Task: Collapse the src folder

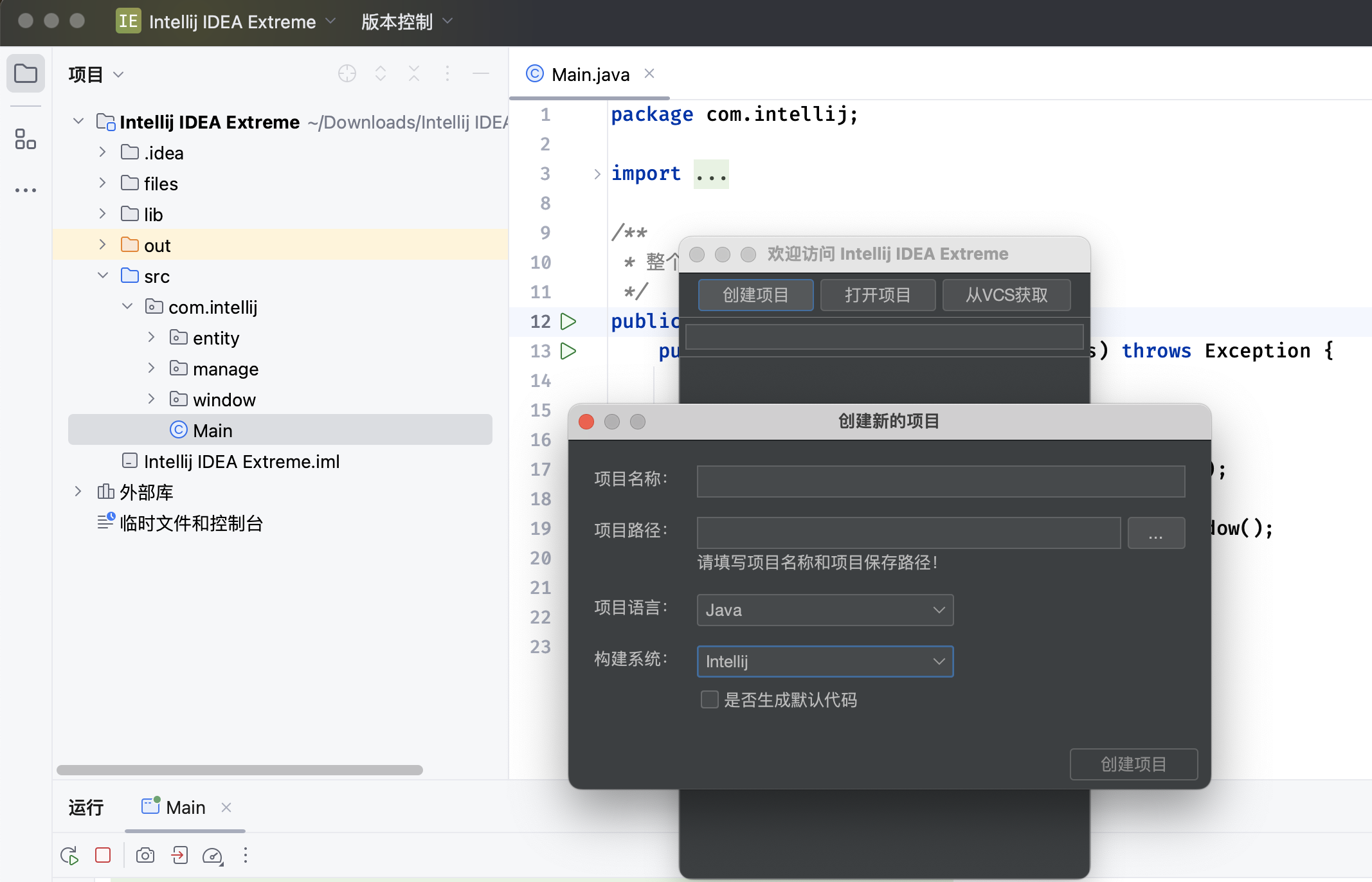Action: (103, 275)
